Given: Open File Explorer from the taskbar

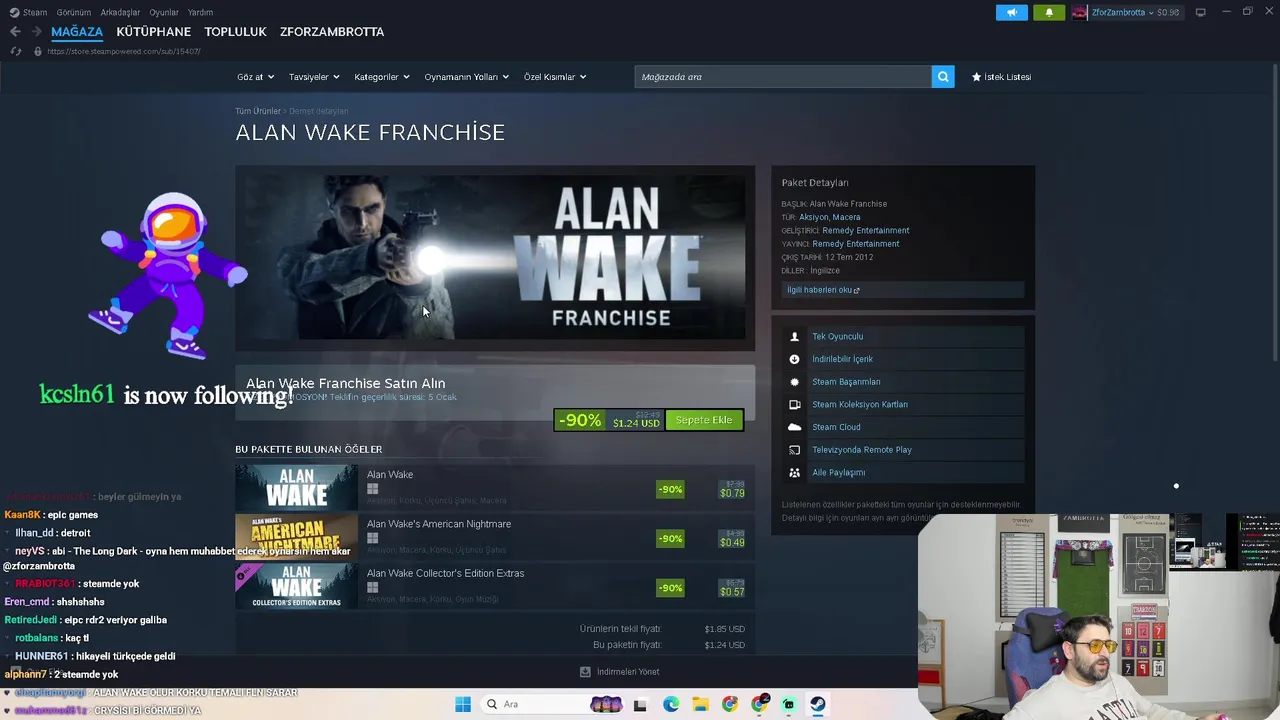Looking at the screenshot, I should (x=700, y=704).
